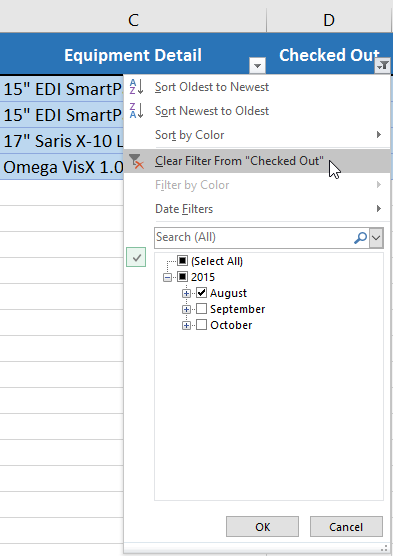This screenshot has width=393, height=556.
Task: Click the OK button
Action: pos(262,527)
